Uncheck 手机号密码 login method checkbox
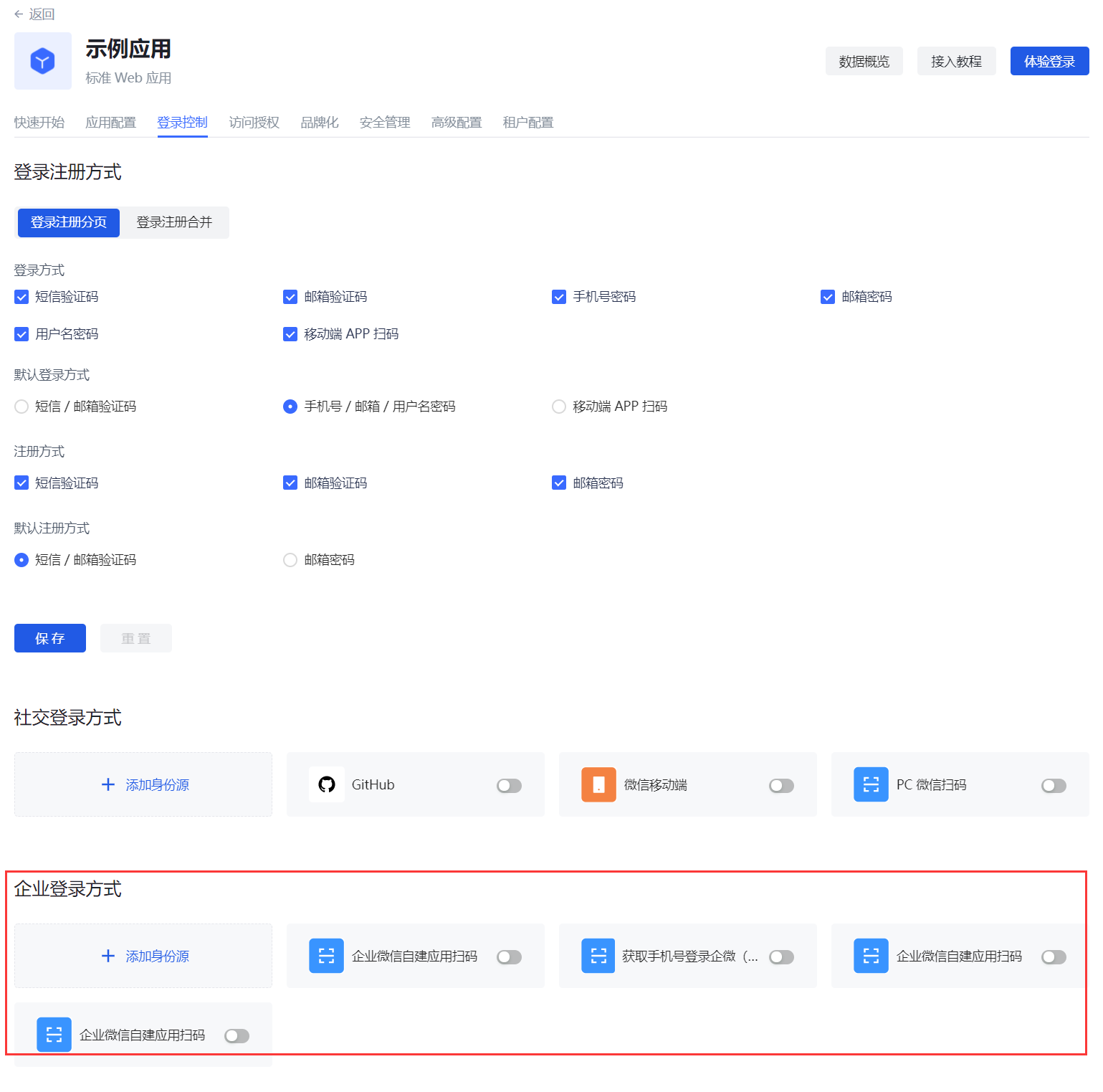This screenshot has height=1092, width=1103. [x=559, y=297]
